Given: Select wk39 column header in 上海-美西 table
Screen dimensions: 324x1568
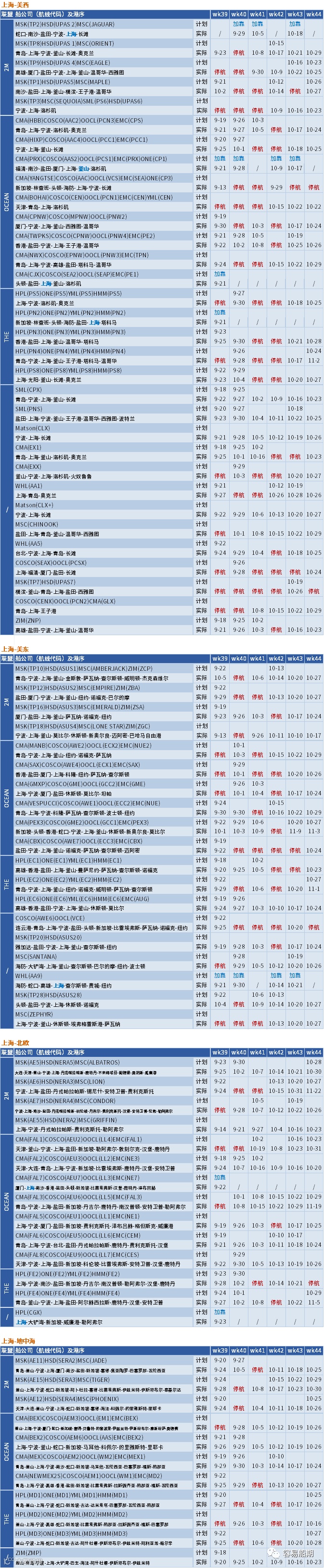Looking at the screenshot, I should pos(220,14).
